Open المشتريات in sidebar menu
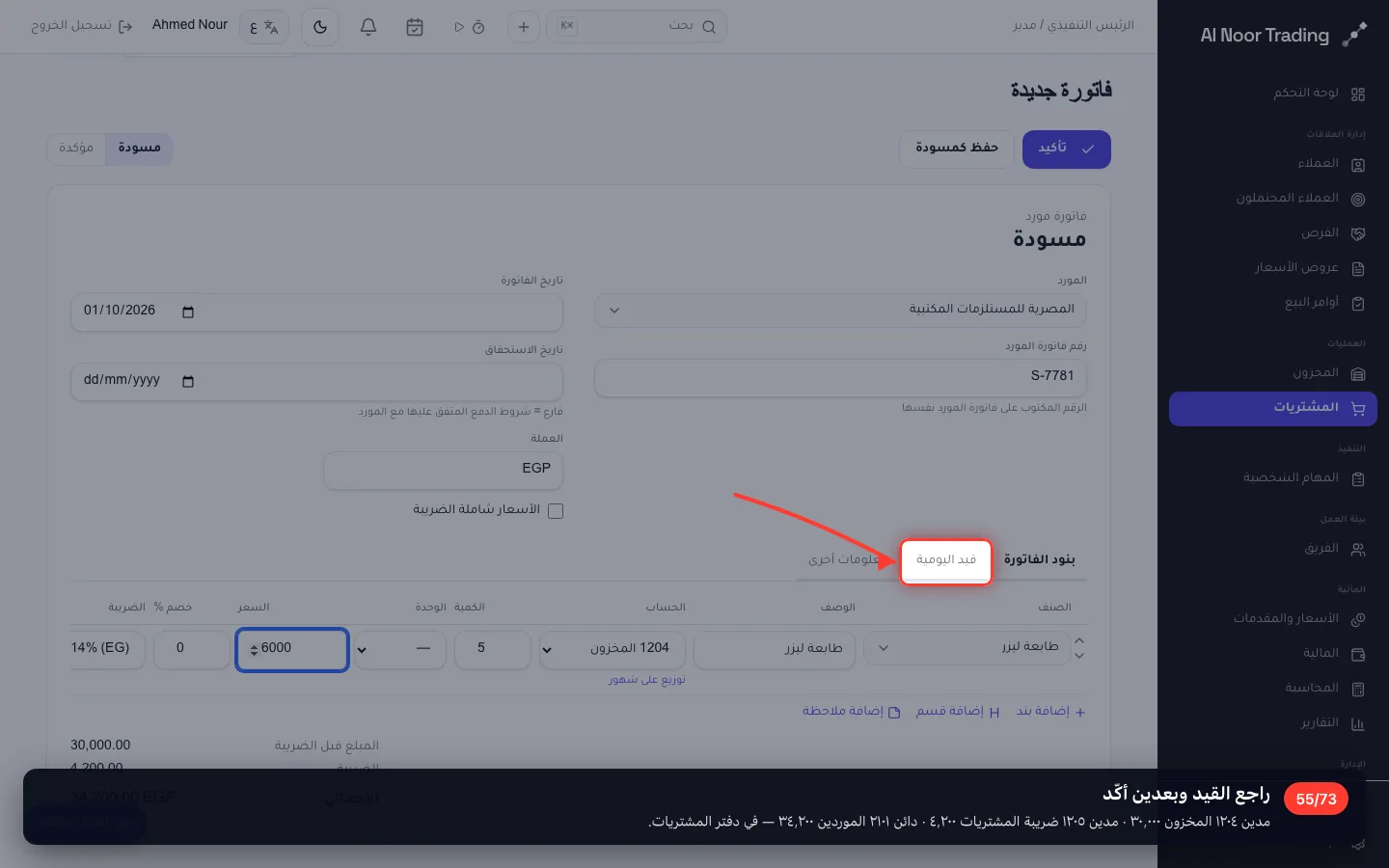1389x868 pixels. pyautogui.click(x=1273, y=408)
